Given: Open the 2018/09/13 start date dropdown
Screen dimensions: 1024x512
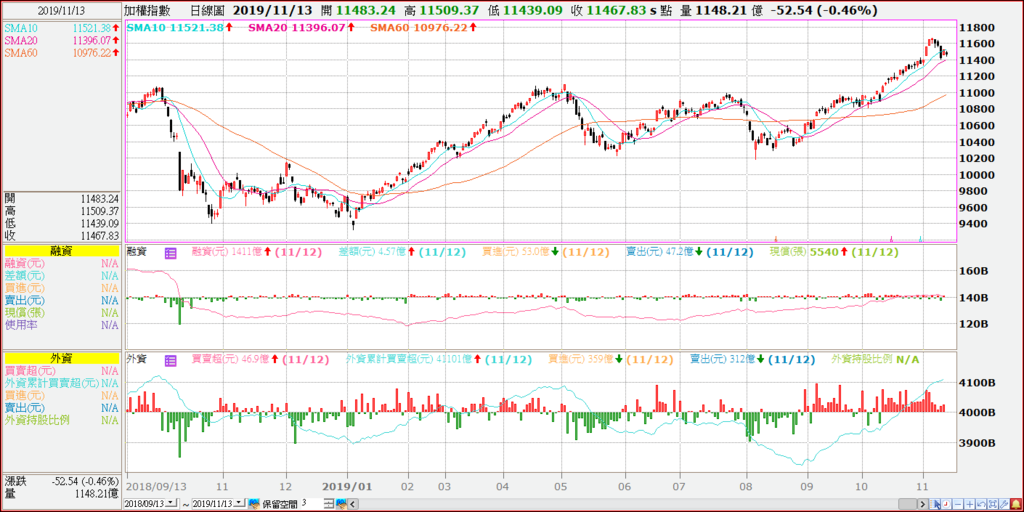Looking at the screenshot, I should [x=171, y=504].
